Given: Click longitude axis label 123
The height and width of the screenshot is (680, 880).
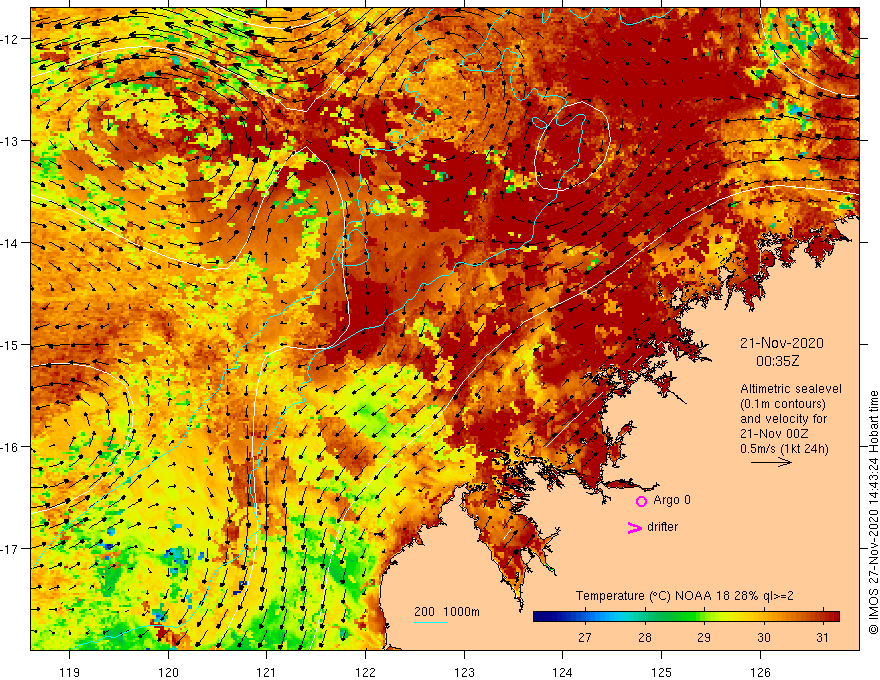Looking at the screenshot, I should (464, 672).
